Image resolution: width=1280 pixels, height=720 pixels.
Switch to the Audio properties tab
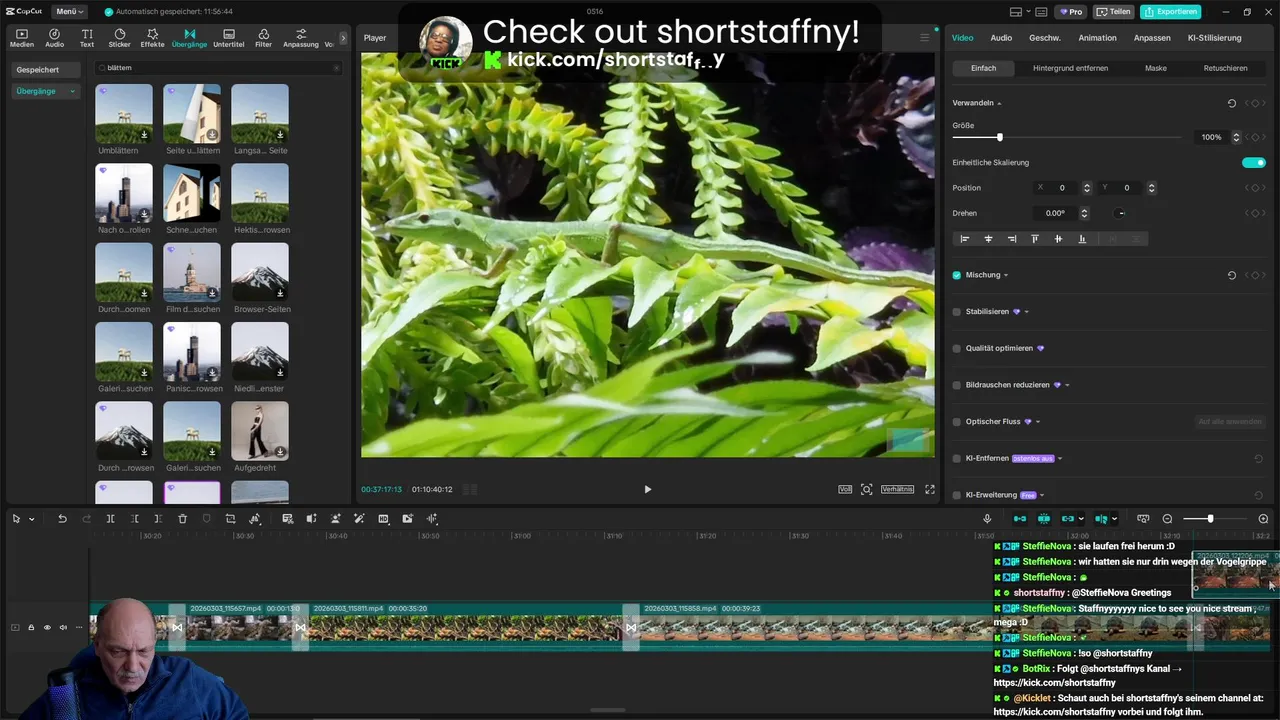point(1001,38)
